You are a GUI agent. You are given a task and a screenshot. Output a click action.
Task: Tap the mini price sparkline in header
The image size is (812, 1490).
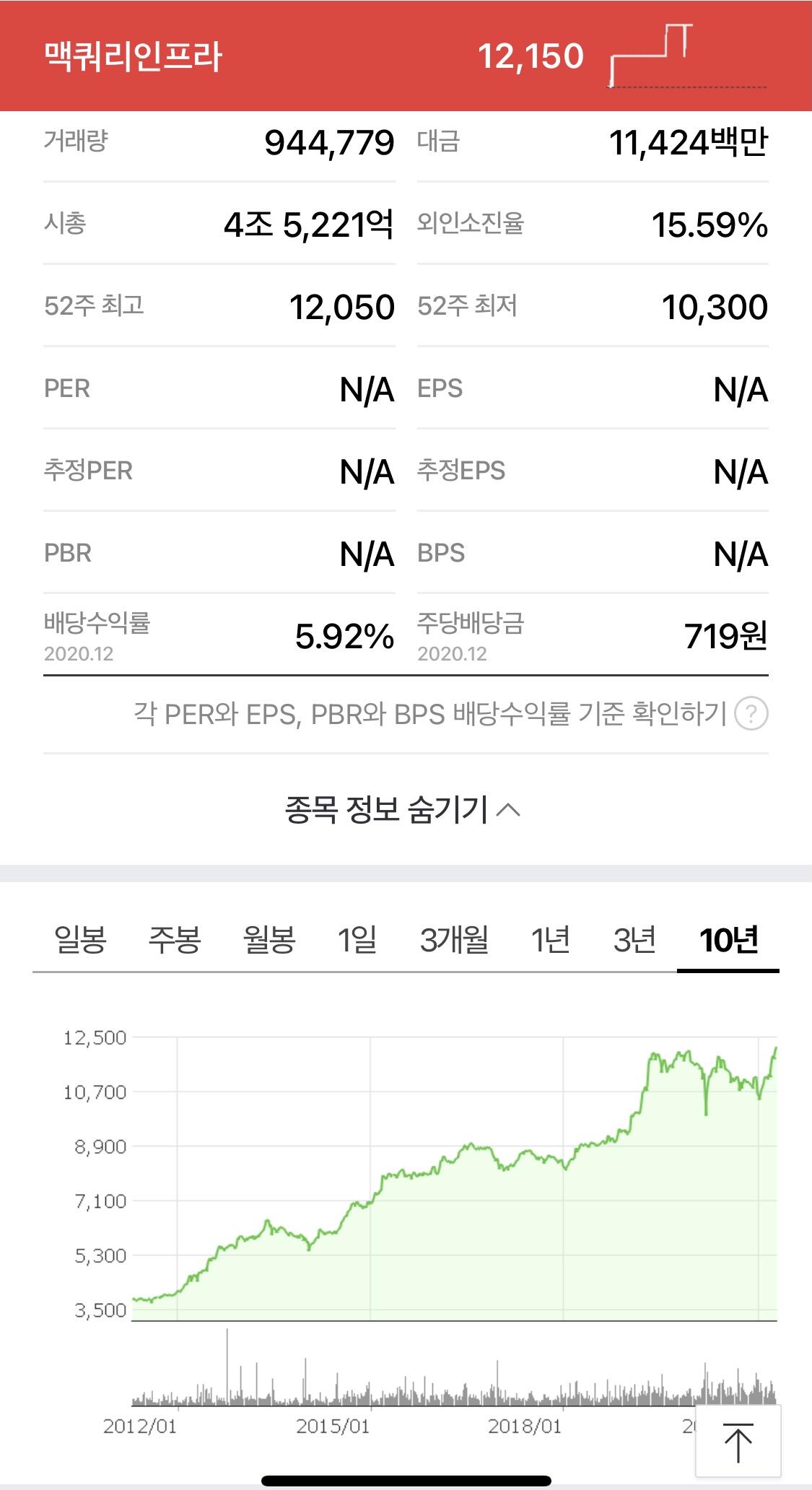[x=686, y=56]
